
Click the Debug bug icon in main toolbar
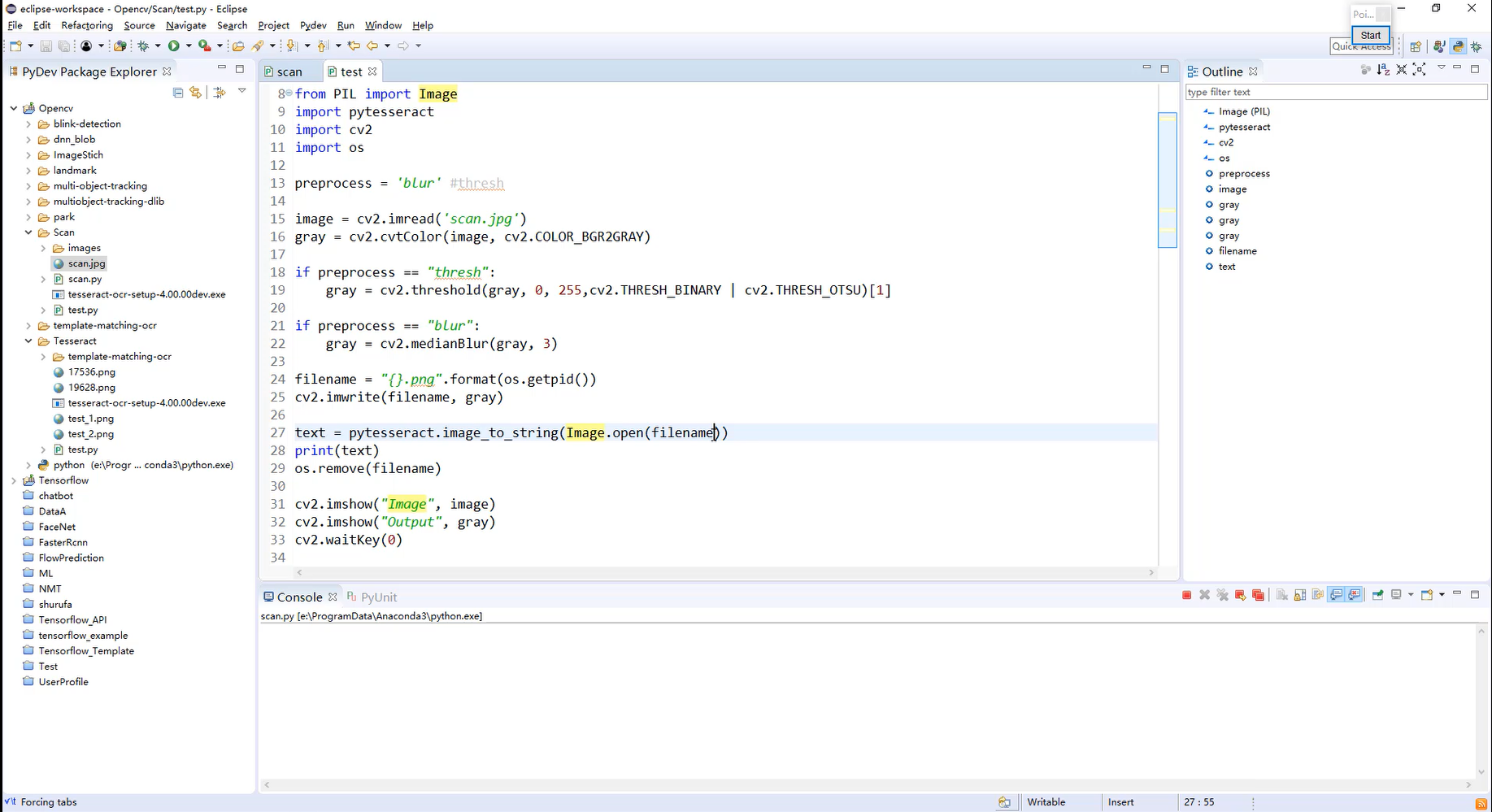142,46
